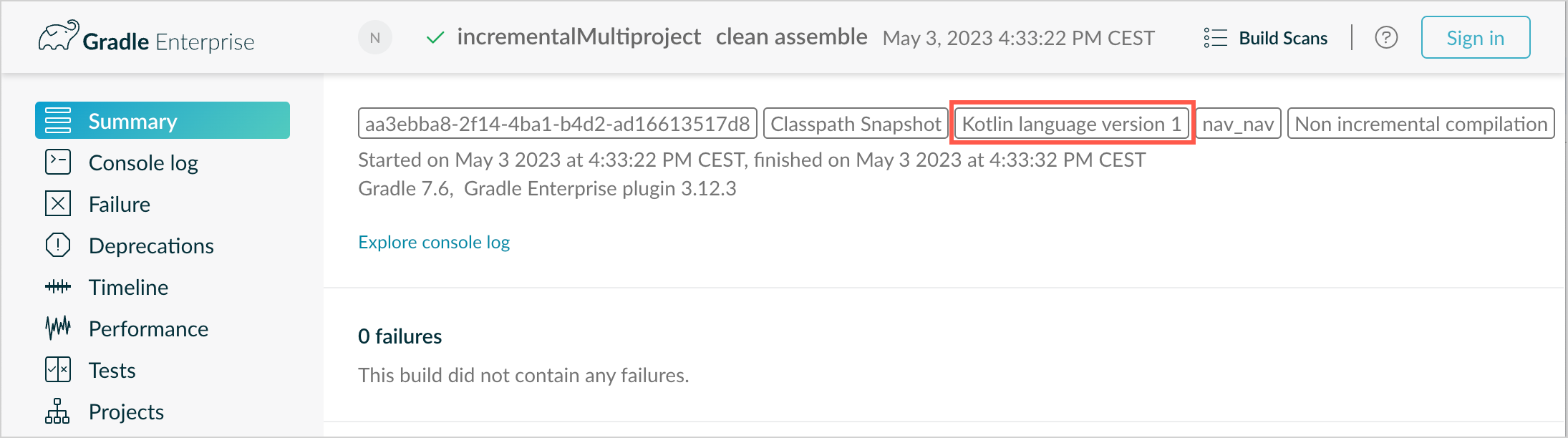Switch to the Deprecations section
Viewport: 1568px width, 438px height.
tap(151, 245)
